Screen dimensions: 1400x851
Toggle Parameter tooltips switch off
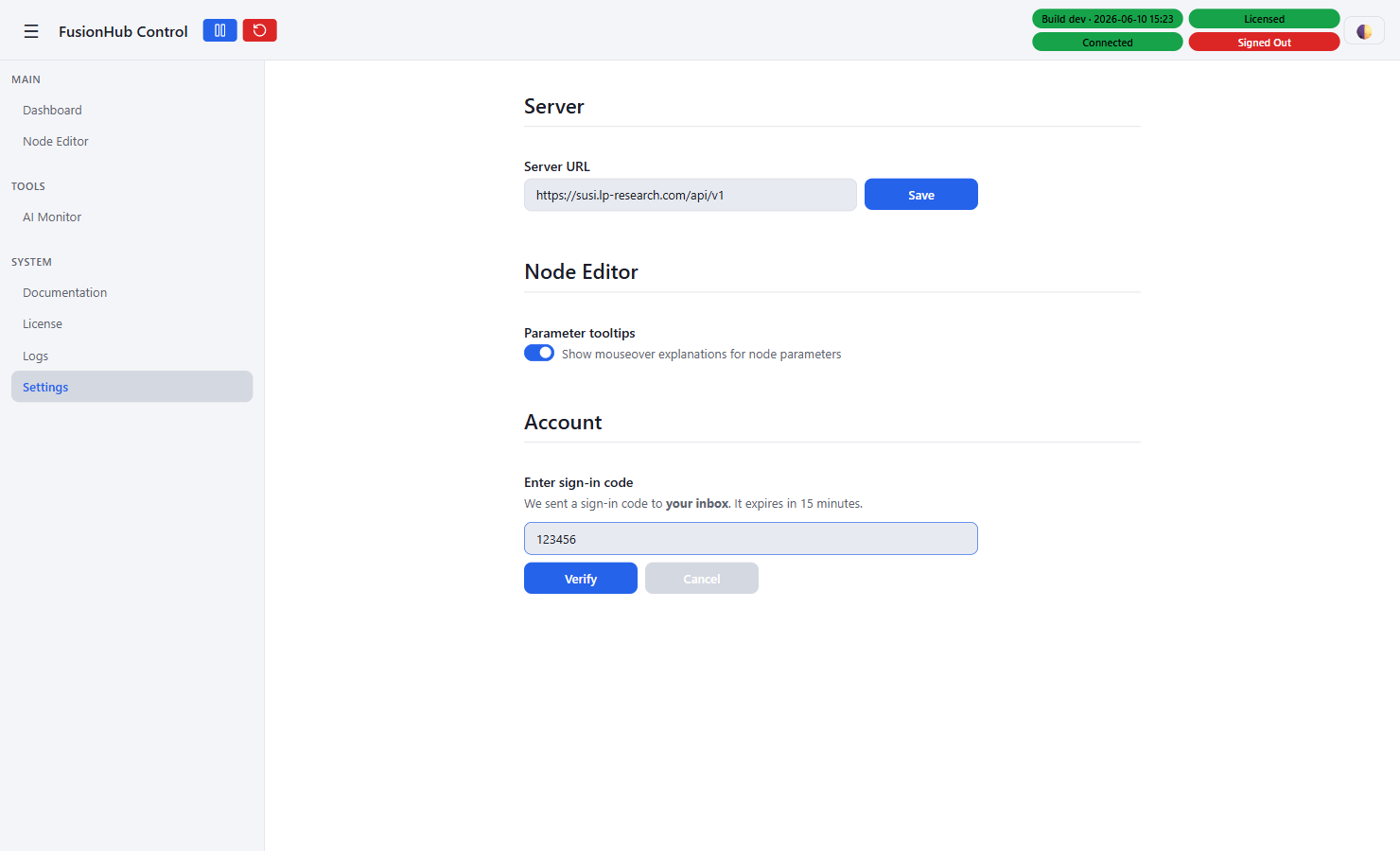coord(539,353)
